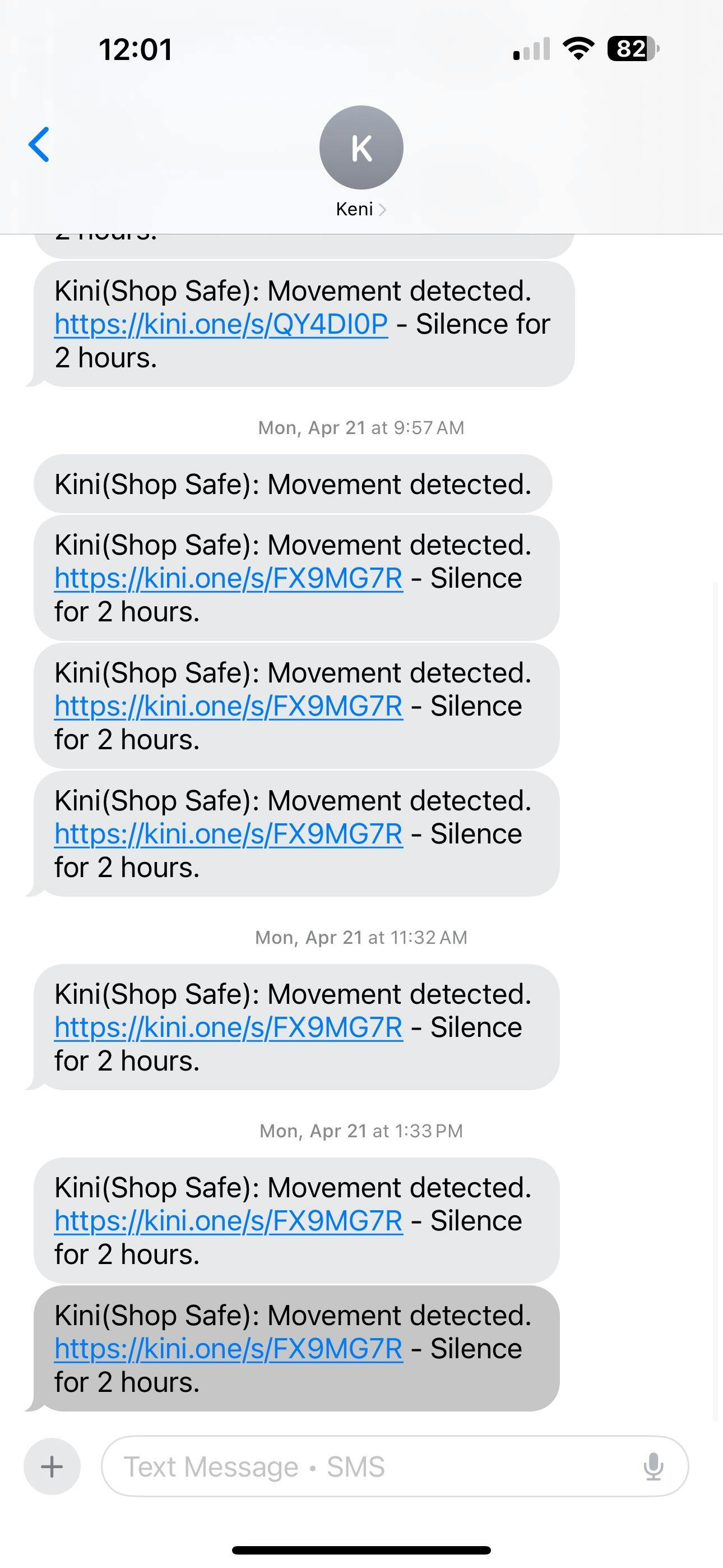The image size is (723, 1568).
Task: Tap the "Mon, Apr 21 at 1:33 PM" timestamp
Action: [361, 1131]
